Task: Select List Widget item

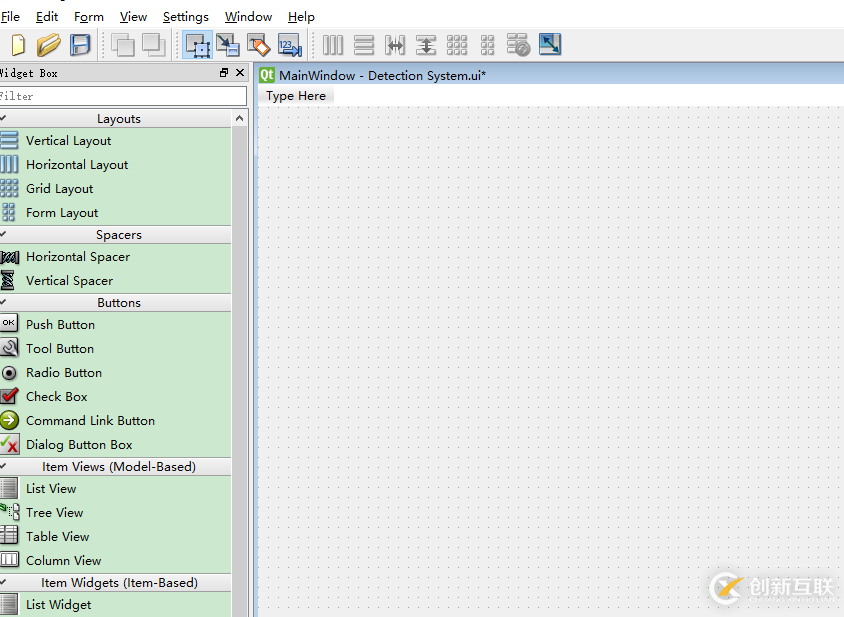Action: point(116,605)
